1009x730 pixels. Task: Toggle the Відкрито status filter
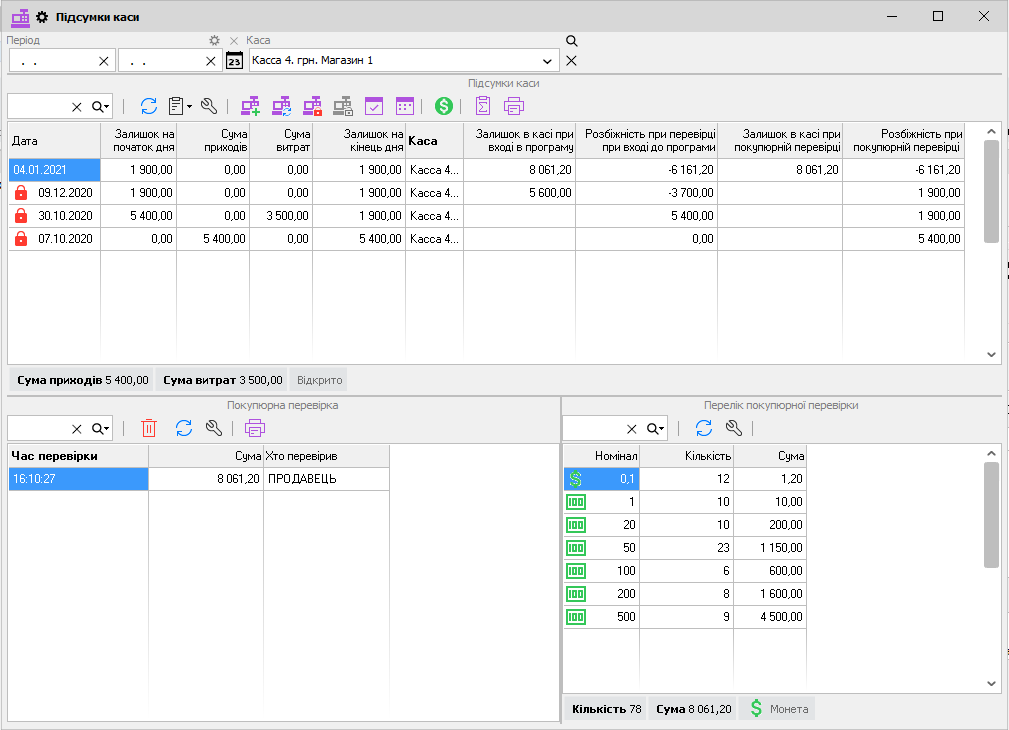[x=318, y=380]
